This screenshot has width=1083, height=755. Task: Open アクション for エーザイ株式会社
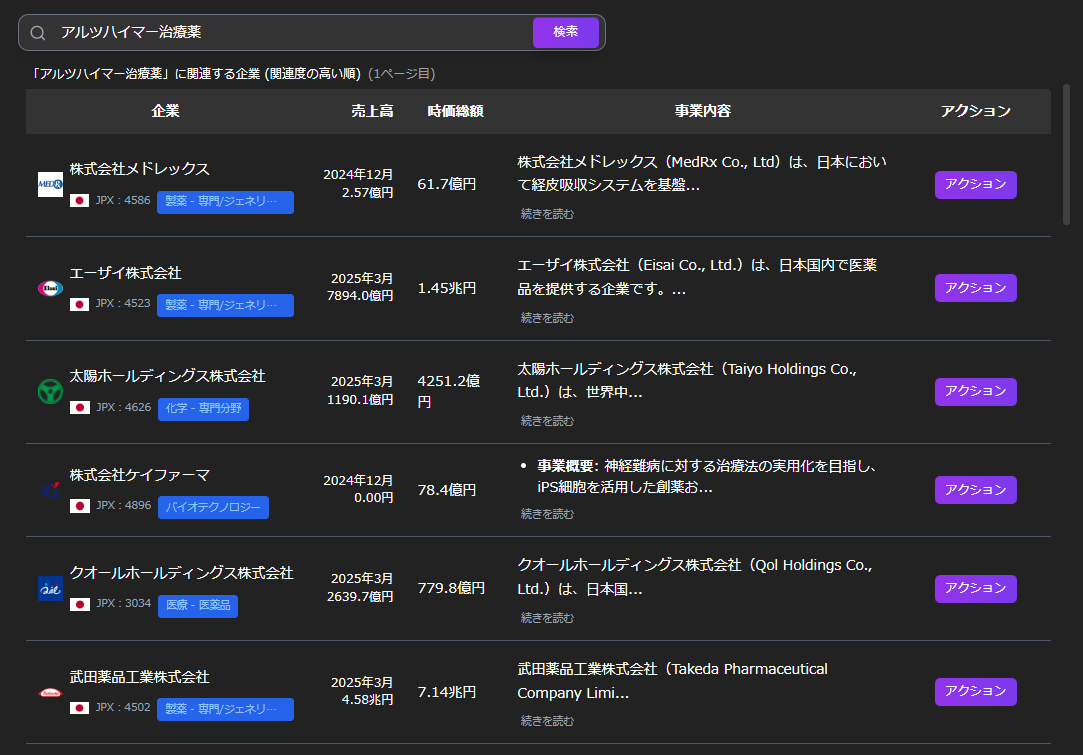coord(975,288)
